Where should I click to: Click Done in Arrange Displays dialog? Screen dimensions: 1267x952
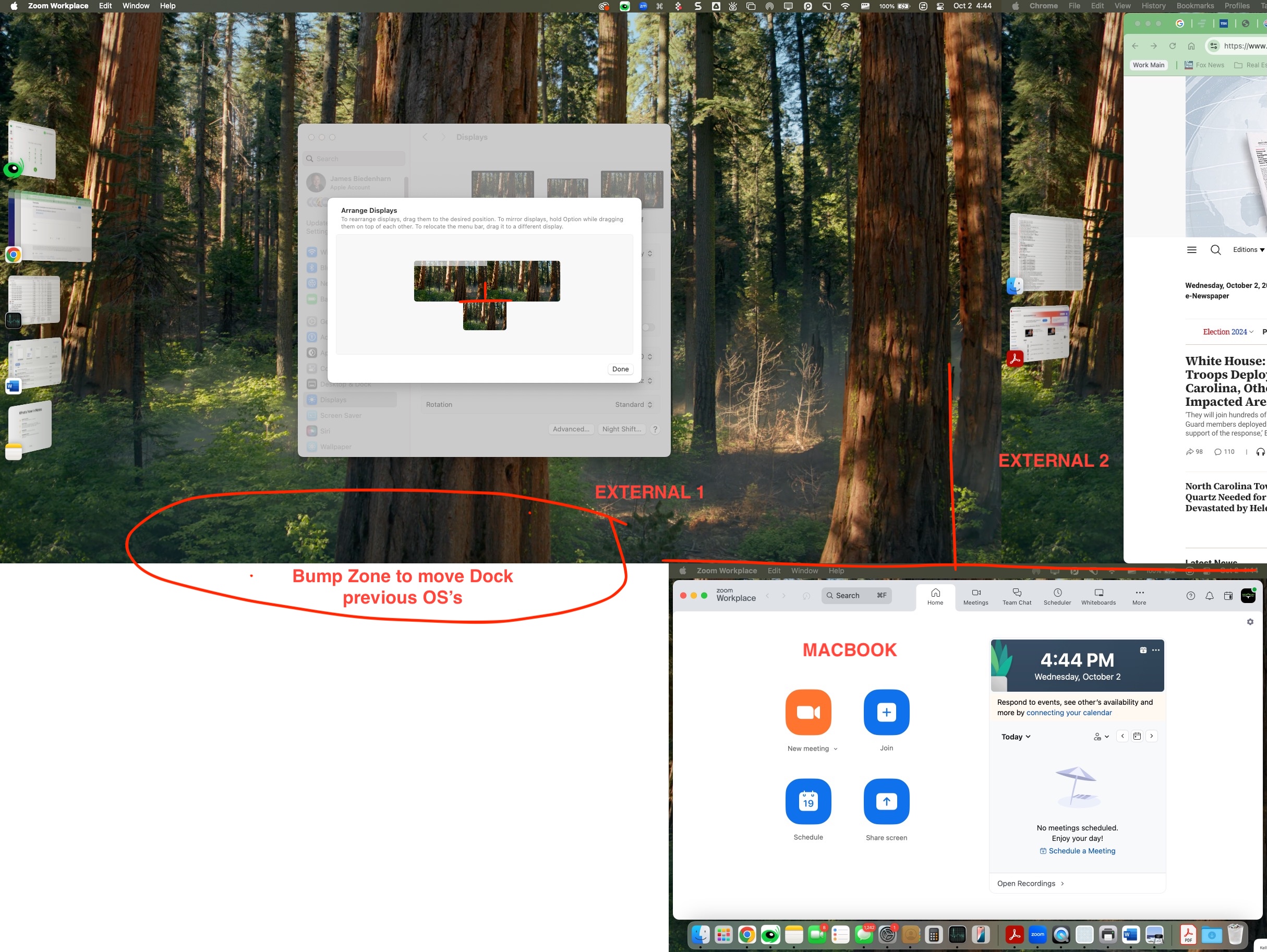pyautogui.click(x=620, y=369)
